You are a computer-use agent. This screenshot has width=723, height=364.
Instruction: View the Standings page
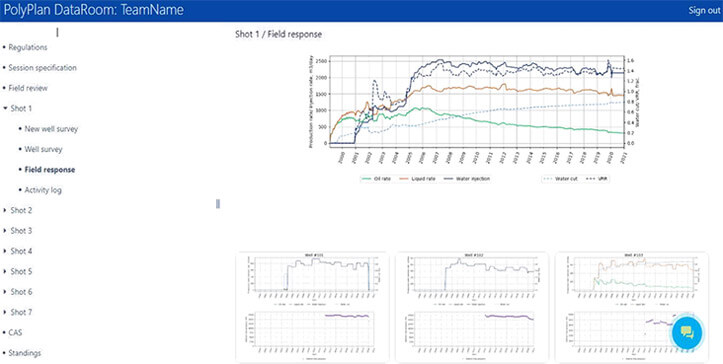click(x=24, y=353)
